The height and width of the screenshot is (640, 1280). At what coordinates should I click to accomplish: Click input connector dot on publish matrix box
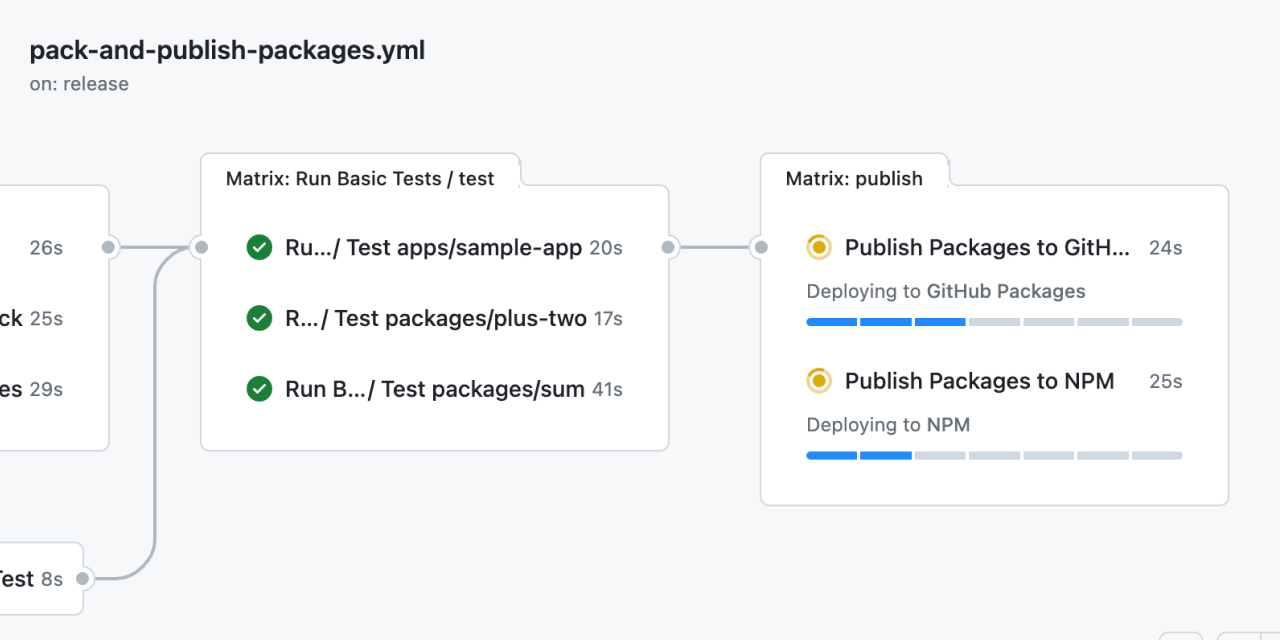tap(761, 247)
